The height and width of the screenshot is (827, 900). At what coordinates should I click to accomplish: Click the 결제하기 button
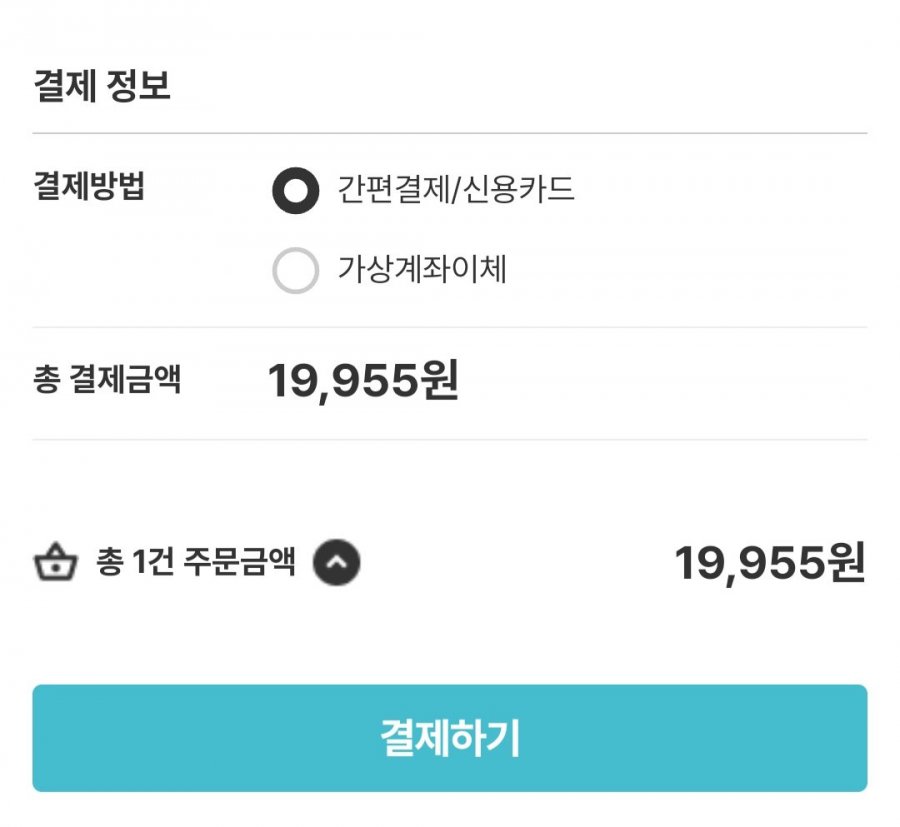pos(449,738)
